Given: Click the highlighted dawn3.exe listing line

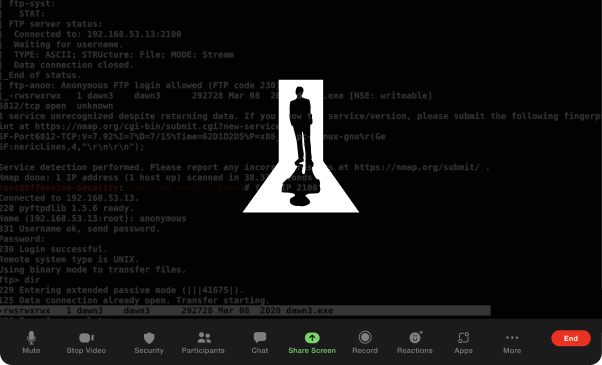Looking at the screenshot, I should 245,310.
